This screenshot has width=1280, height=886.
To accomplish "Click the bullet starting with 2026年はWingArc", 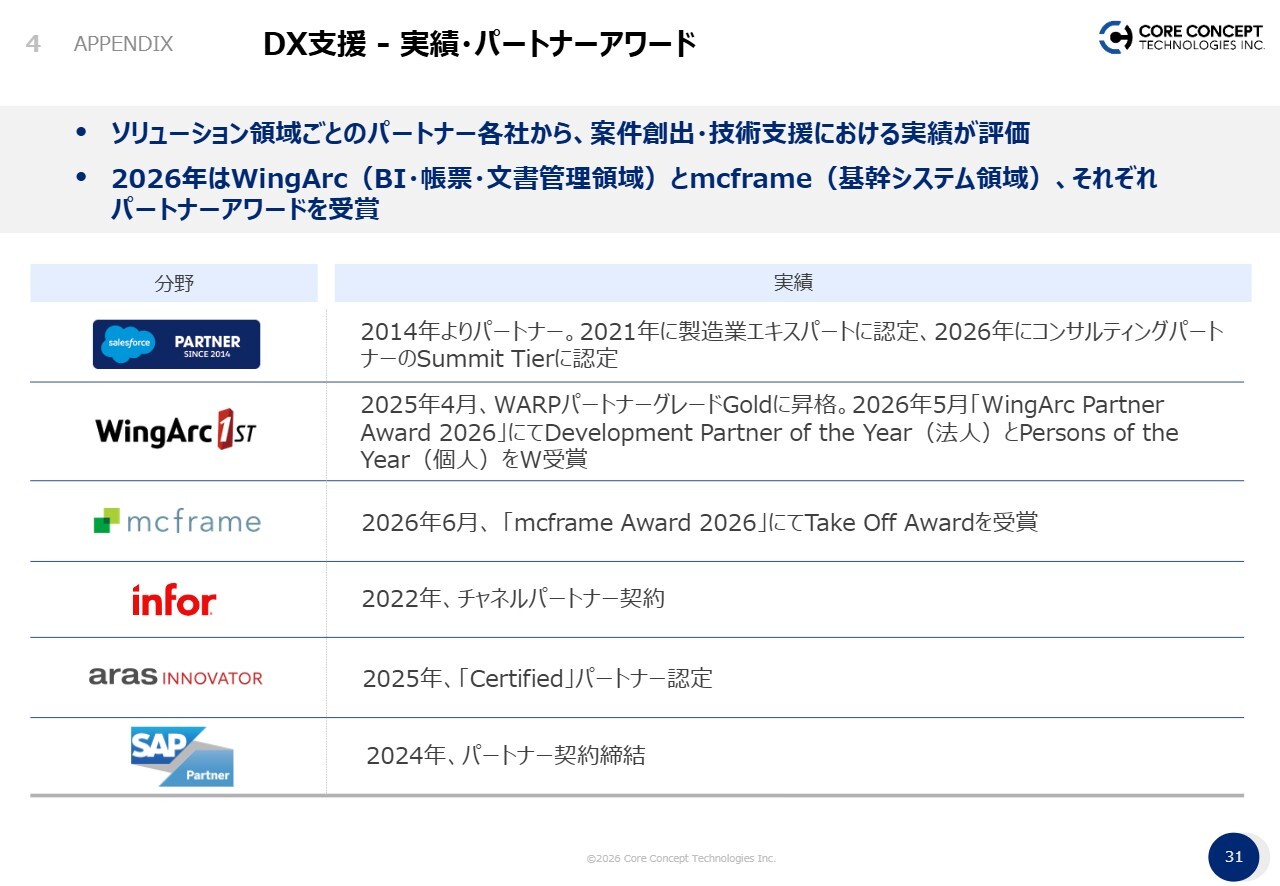I will pyautogui.click(x=634, y=194).
